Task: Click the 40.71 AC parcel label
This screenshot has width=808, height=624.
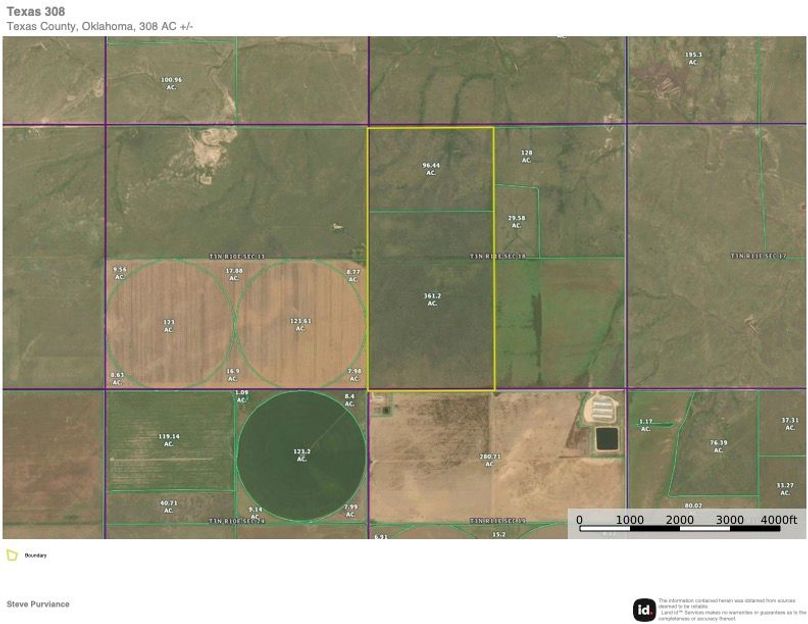Action: [168, 506]
